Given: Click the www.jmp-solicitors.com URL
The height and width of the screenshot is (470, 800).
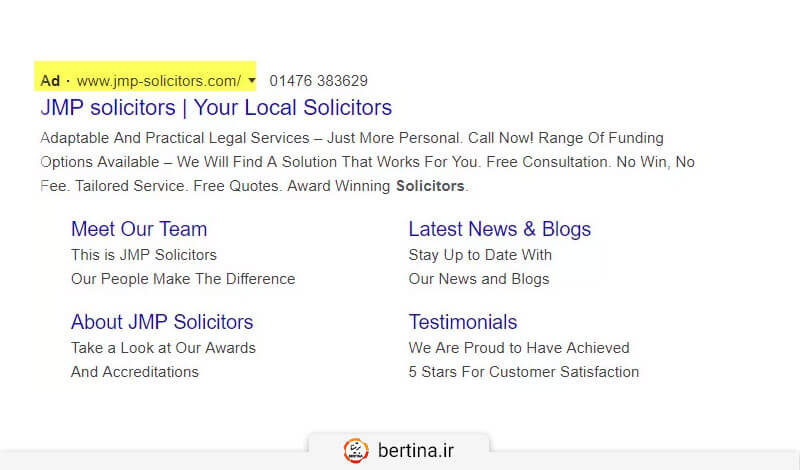Looking at the screenshot, I should point(158,80).
